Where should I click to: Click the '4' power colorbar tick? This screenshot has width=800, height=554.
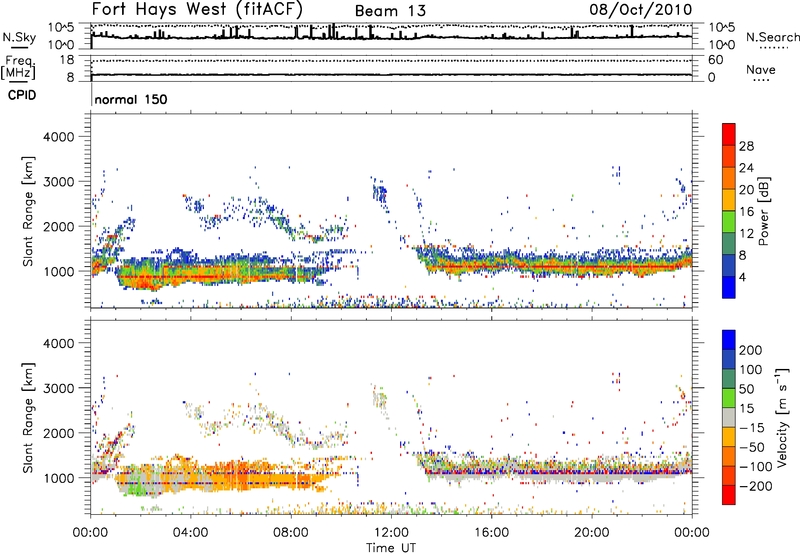coord(743,278)
